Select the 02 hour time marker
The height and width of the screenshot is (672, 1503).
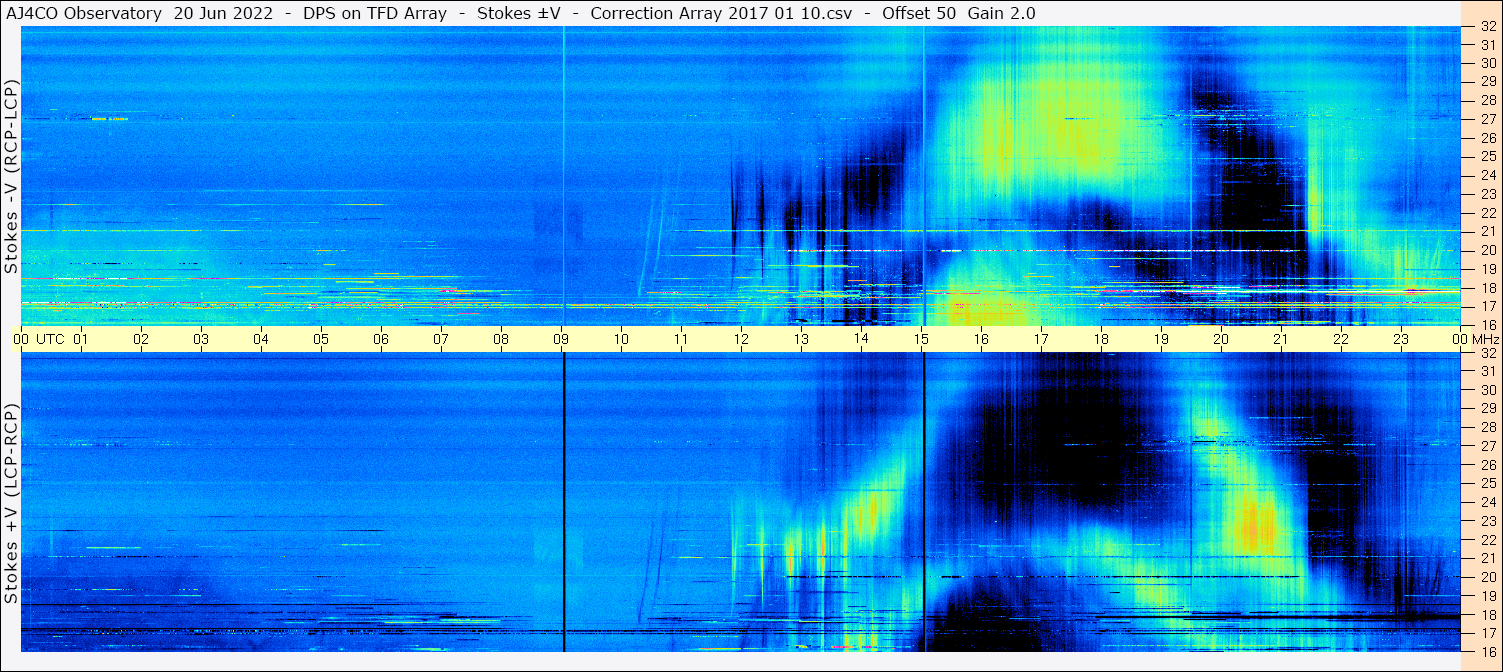141,339
